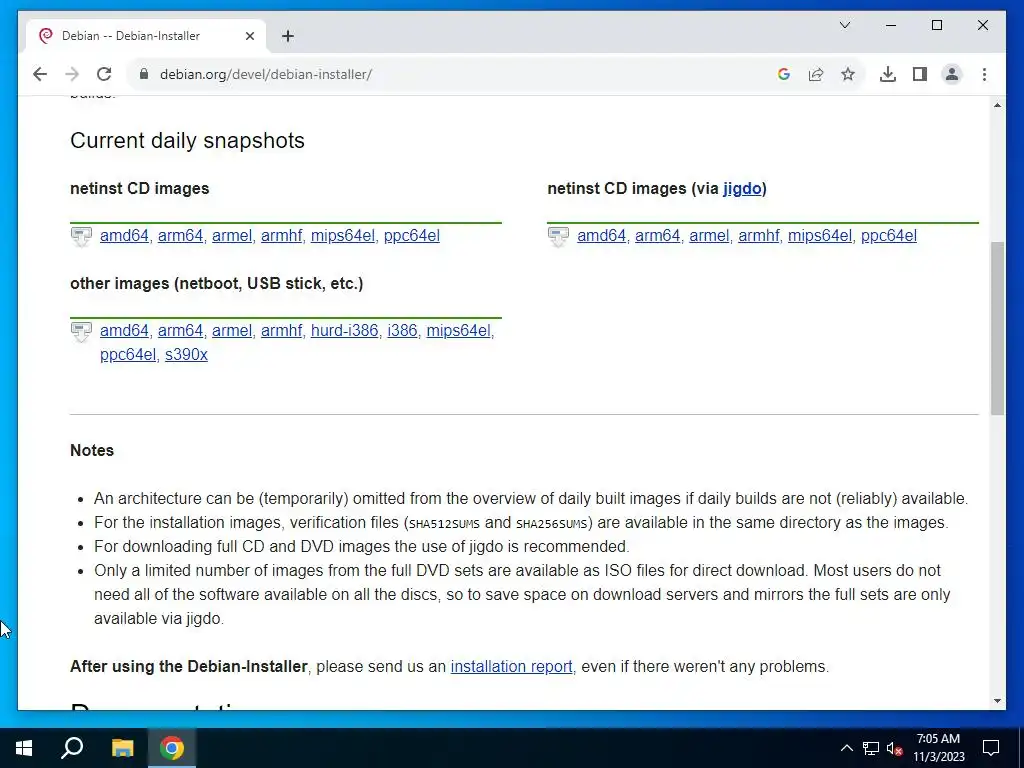Open armel under other images
The width and height of the screenshot is (1024, 768).
click(232, 330)
